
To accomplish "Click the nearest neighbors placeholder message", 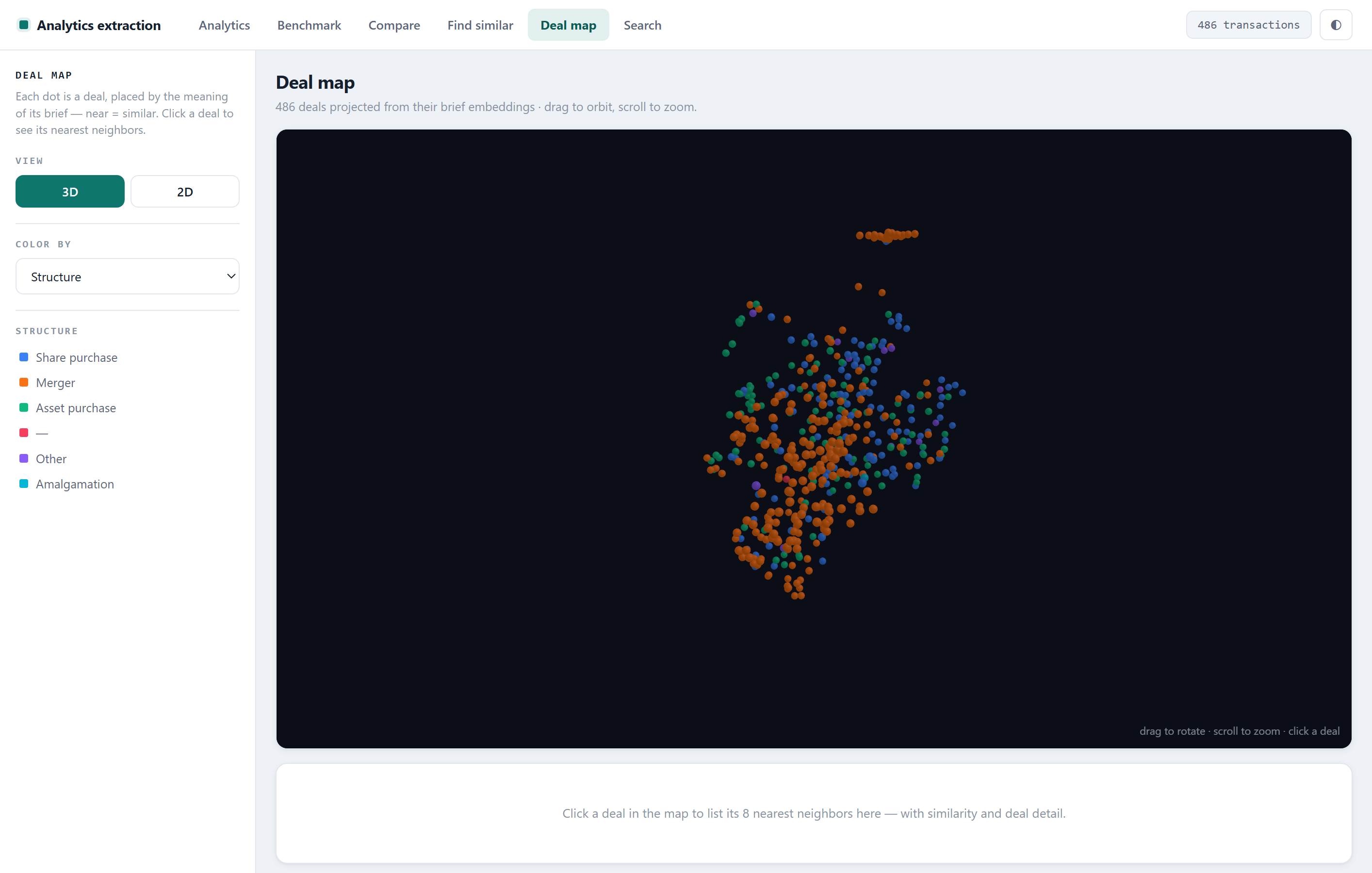I will [x=814, y=813].
